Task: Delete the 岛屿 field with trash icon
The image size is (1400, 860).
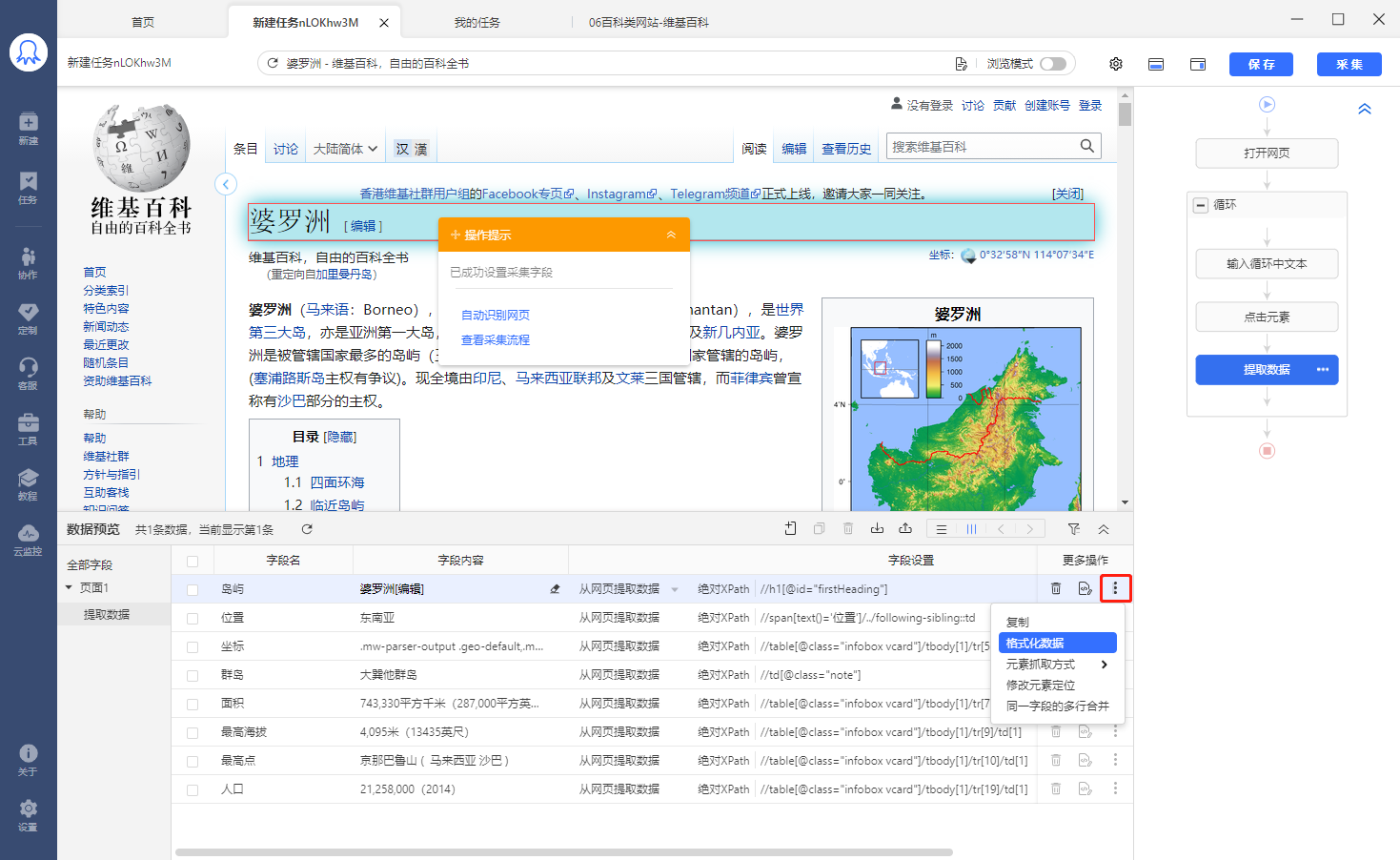Action: 1056,588
